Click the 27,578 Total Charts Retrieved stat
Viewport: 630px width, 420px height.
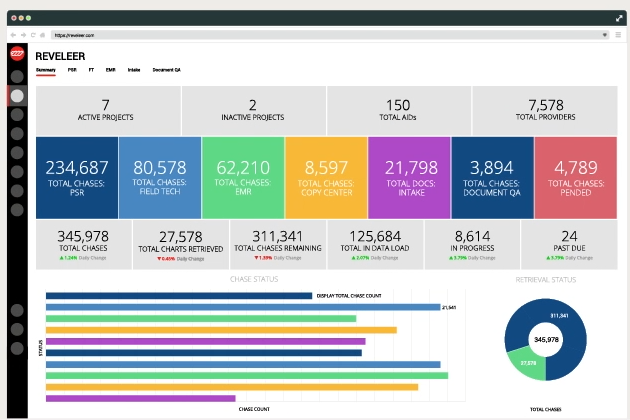click(181, 245)
